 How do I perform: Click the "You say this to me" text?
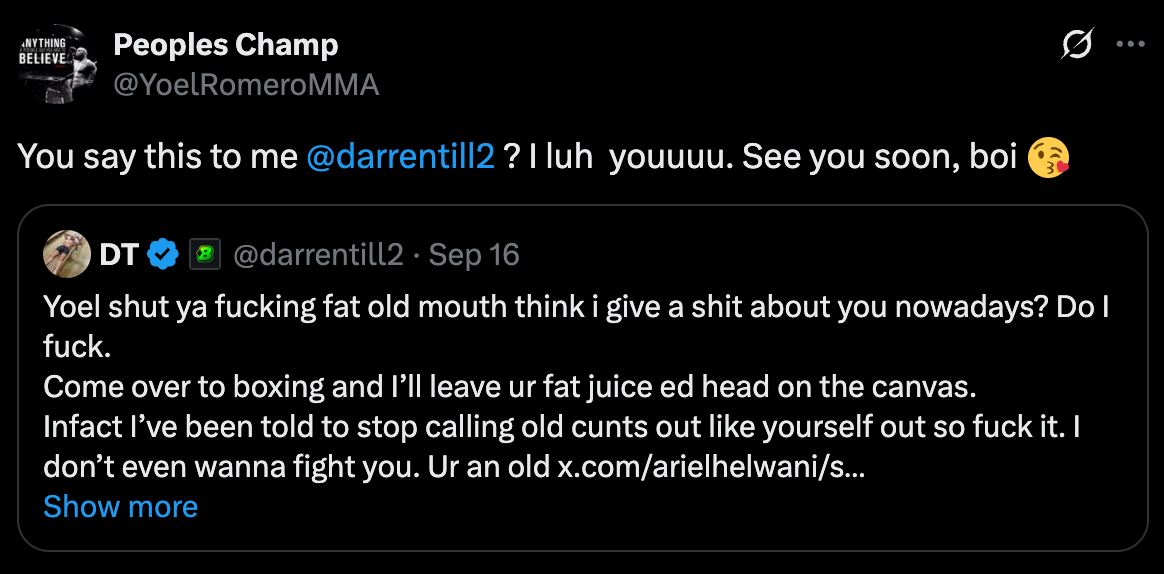[x=157, y=156]
